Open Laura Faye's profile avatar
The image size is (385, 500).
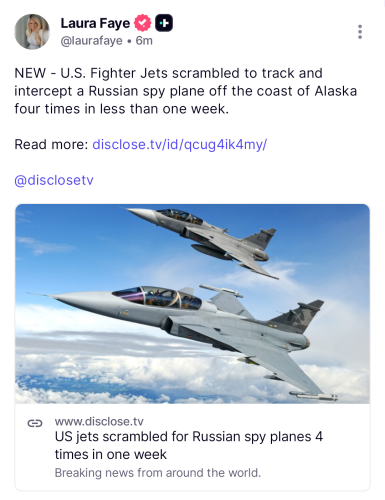pos(32,32)
